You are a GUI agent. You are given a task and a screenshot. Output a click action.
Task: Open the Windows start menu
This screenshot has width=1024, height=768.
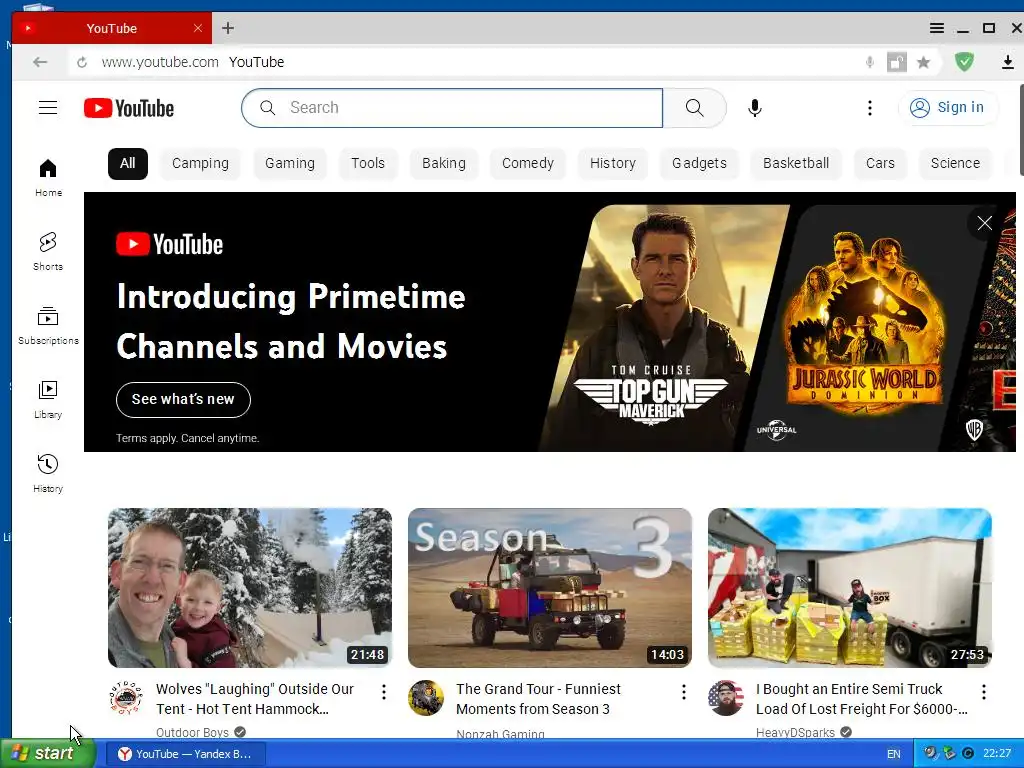tap(47, 754)
